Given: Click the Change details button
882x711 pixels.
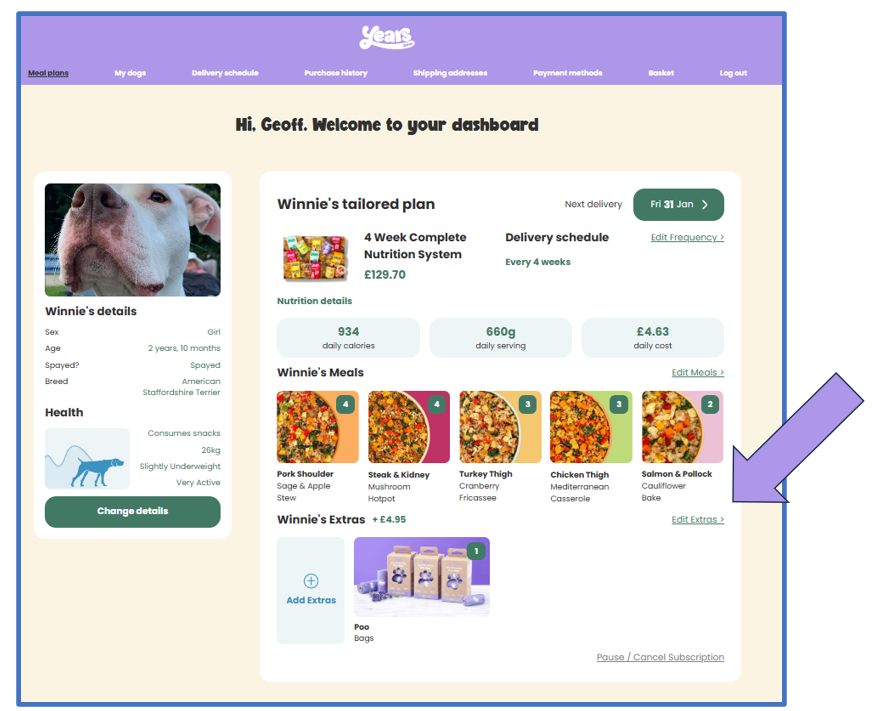Looking at the screenshot, I should click(133, 511).
